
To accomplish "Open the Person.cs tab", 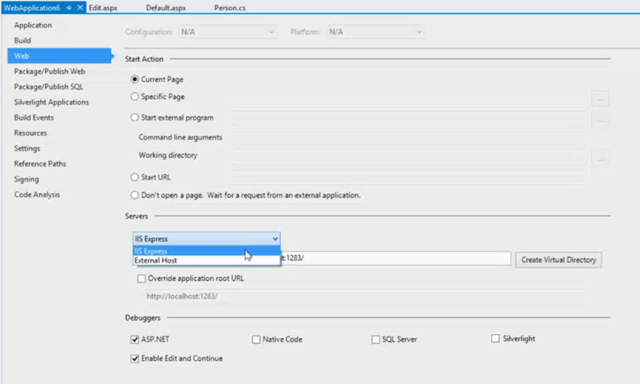I will point(230,8).
